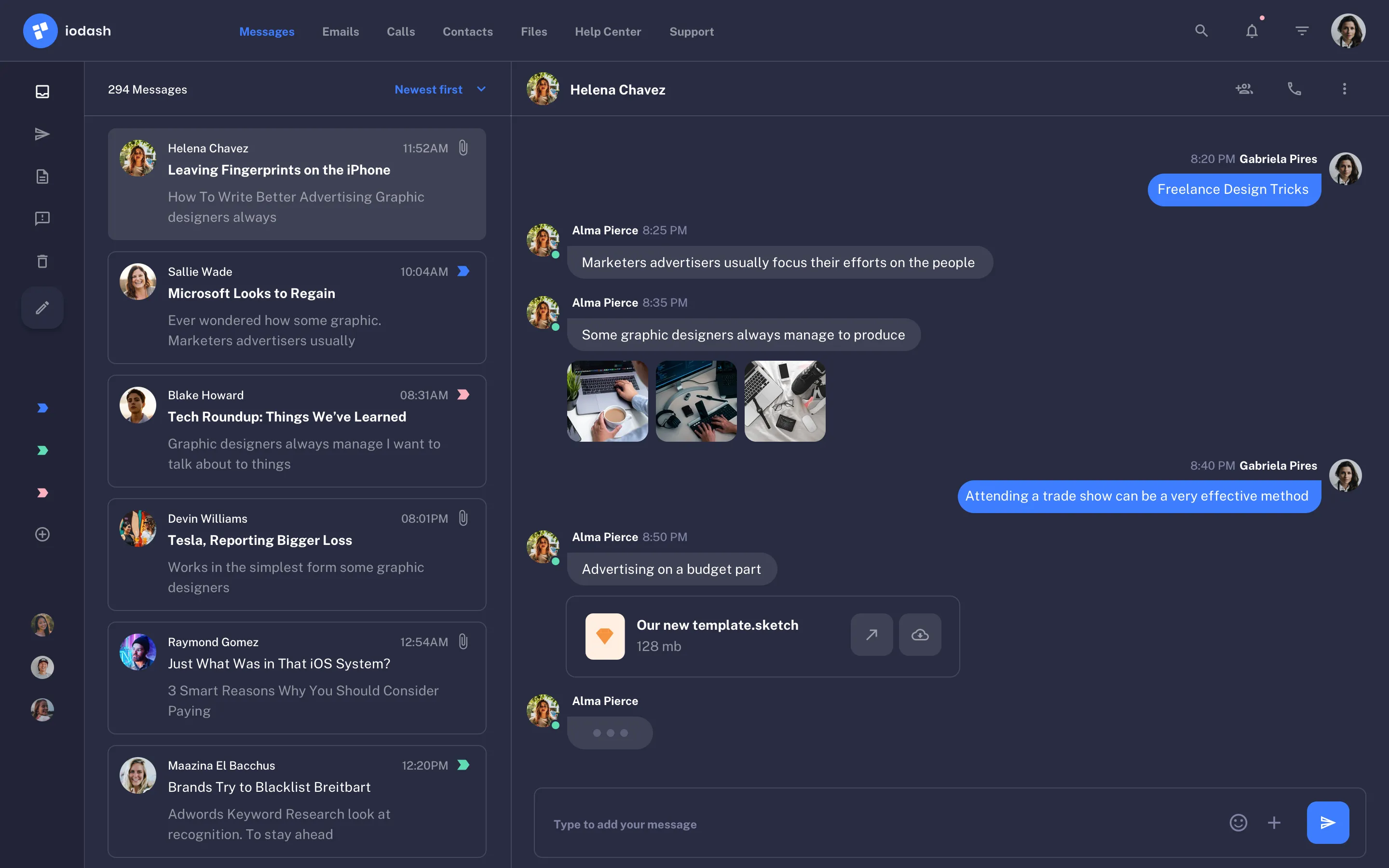Screen dimensions: 1389x868
Task: Switch to the Emails tab
Action: [341, 31]
